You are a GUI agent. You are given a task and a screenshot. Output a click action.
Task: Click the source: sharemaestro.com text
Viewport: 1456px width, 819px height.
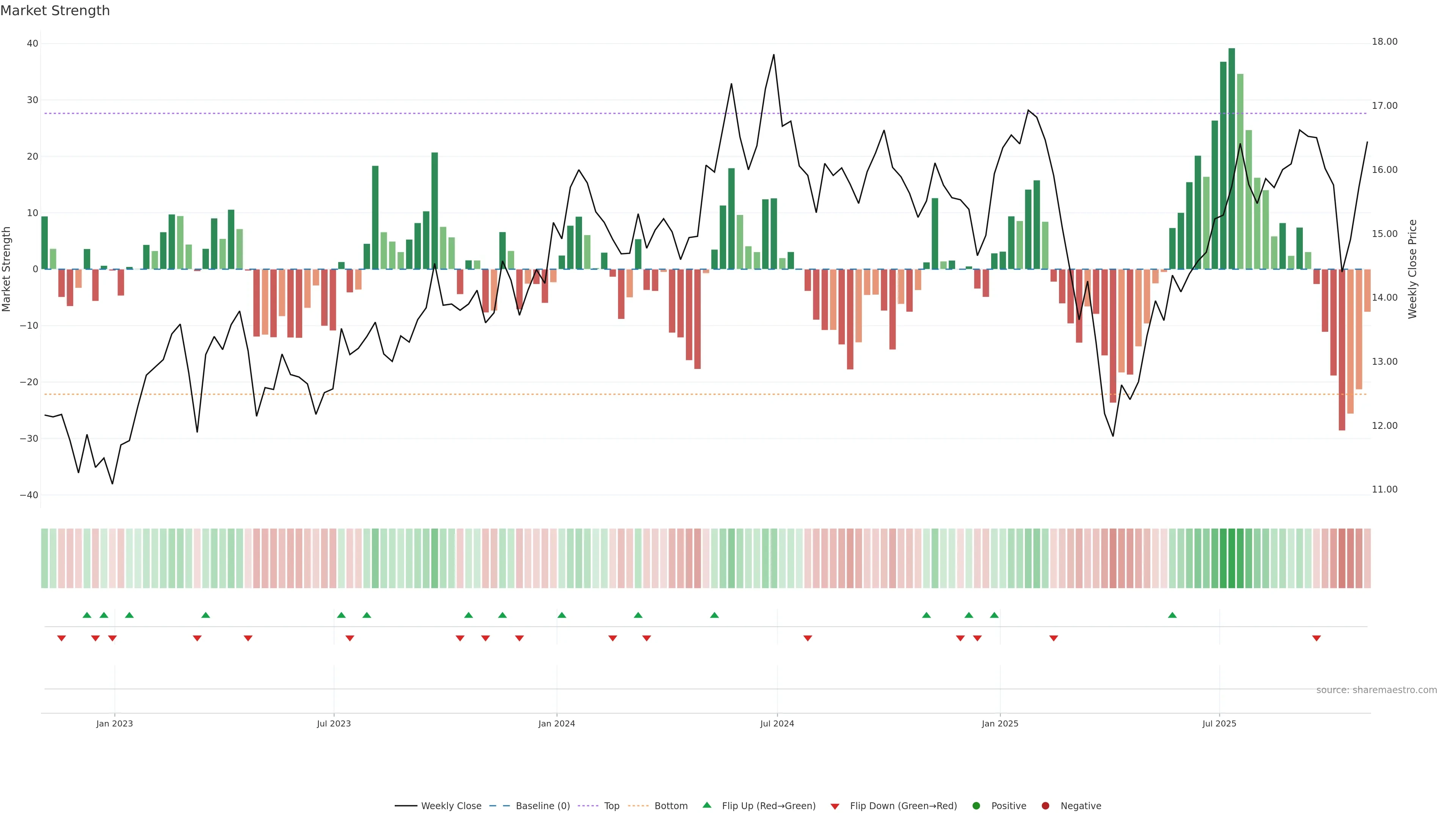tap(1376, 690)
